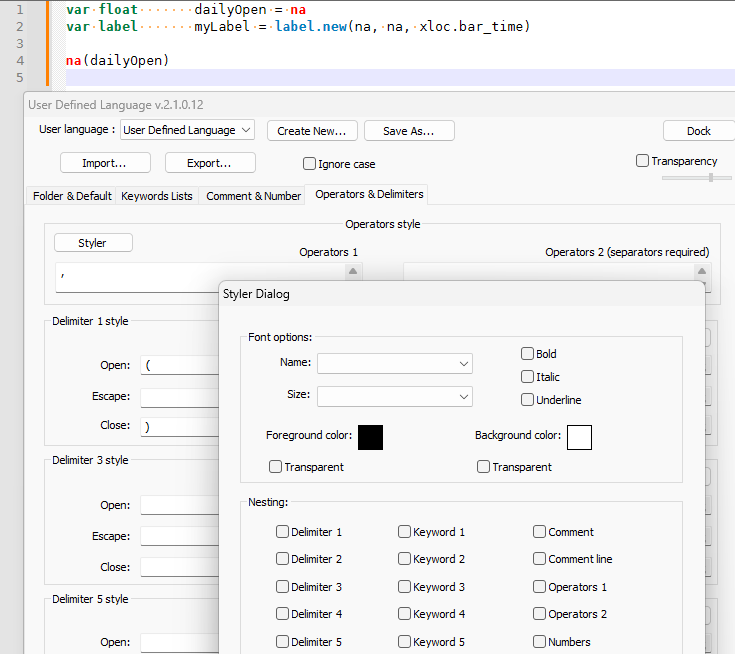Click Delimiter 5 Open field

[x=180, y=643]
